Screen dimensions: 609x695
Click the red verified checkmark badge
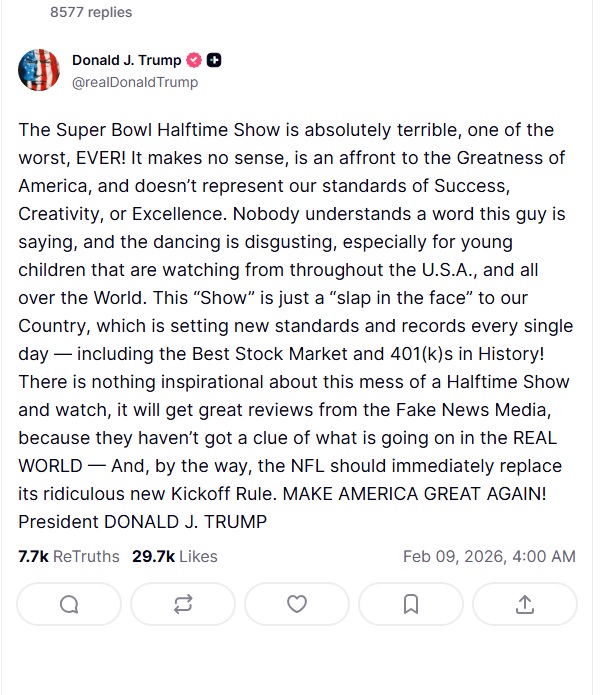194,61
